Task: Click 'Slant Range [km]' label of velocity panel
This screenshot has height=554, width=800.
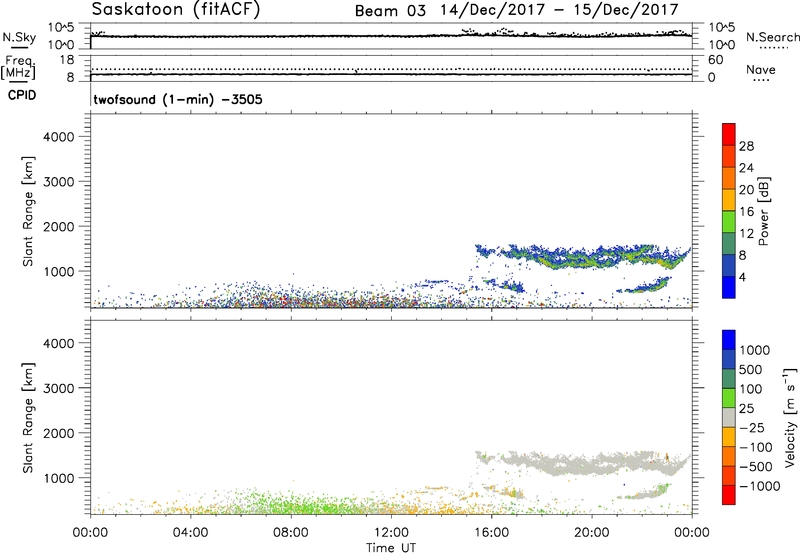Action: tap(28, 418)
